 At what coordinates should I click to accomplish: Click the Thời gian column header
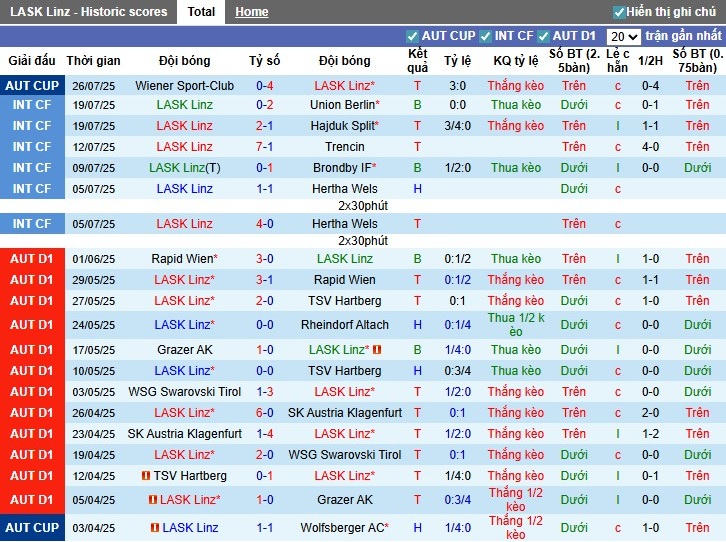coord(93,61)
